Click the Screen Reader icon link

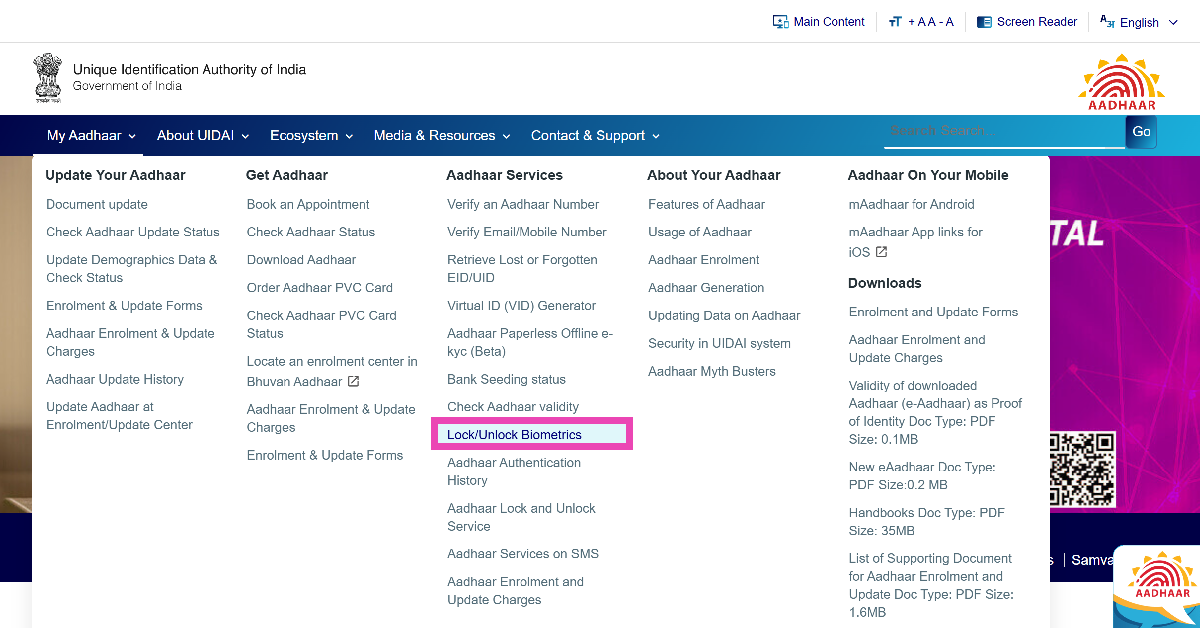(984, 22)
